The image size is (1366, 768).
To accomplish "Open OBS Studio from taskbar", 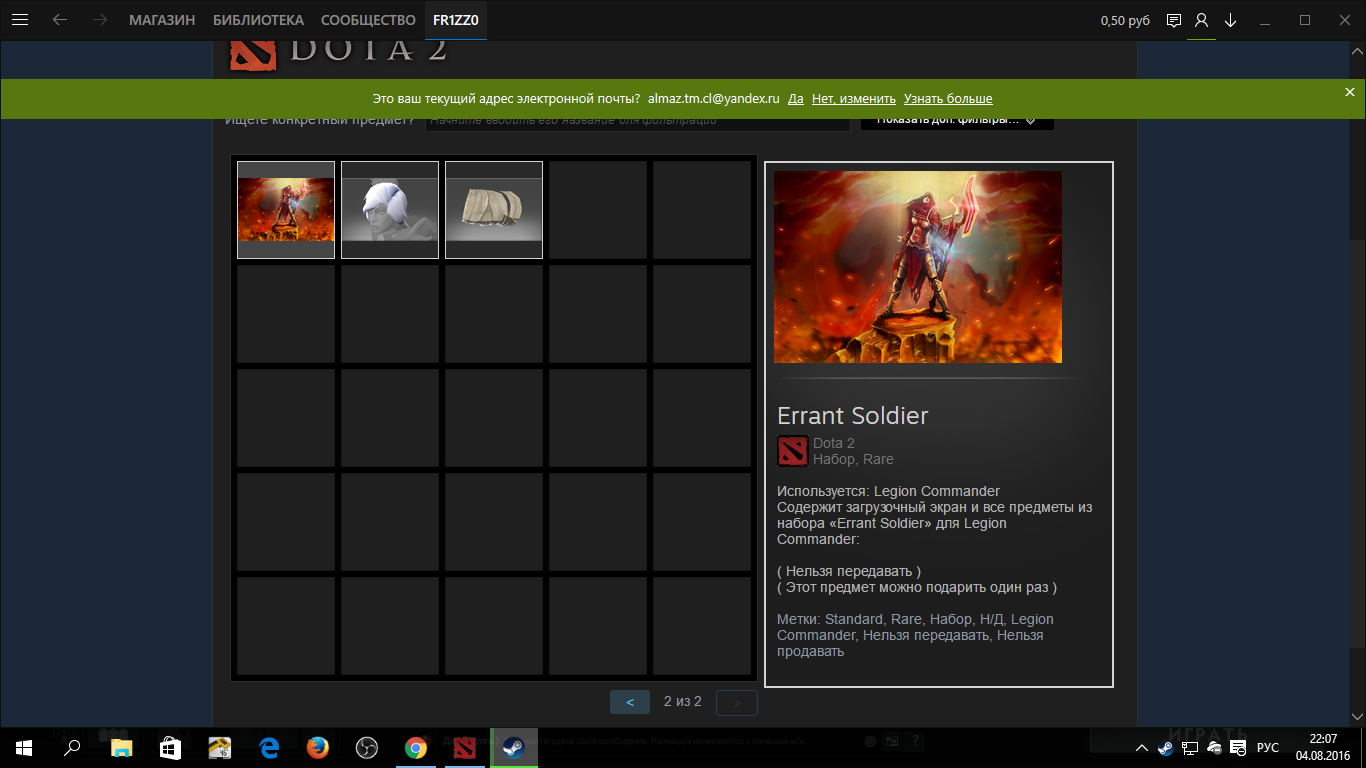I will pyautogui.click(x=367, y=747).
